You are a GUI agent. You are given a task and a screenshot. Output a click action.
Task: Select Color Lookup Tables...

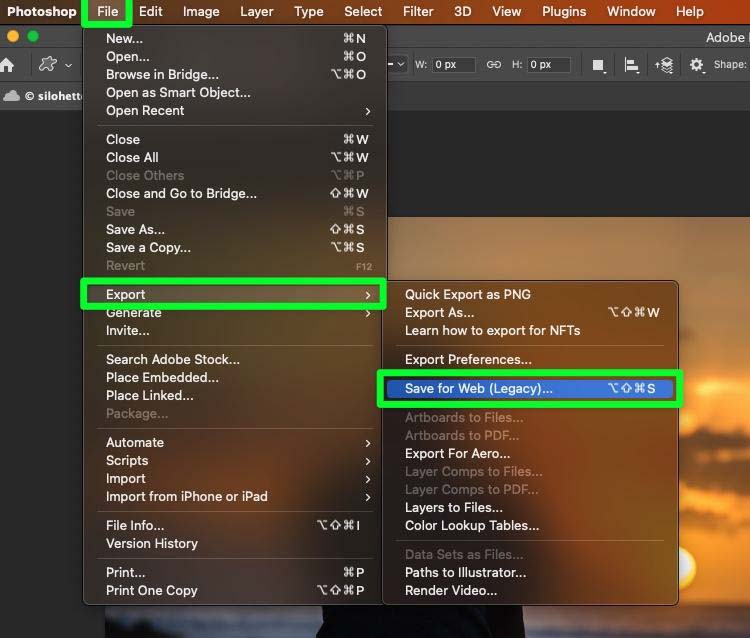pos(530,526)
